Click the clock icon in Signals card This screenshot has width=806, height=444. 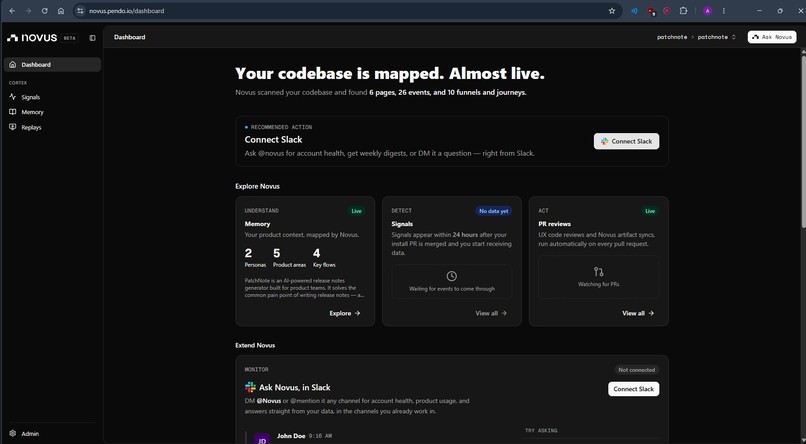coord(451,276)
